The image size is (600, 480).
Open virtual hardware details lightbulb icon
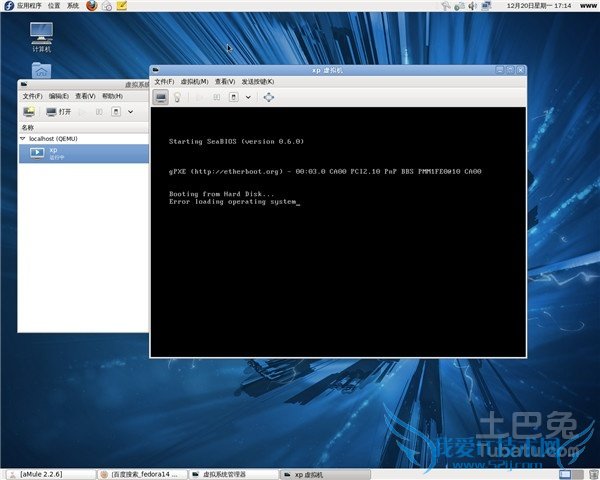[x=177, y=97]
